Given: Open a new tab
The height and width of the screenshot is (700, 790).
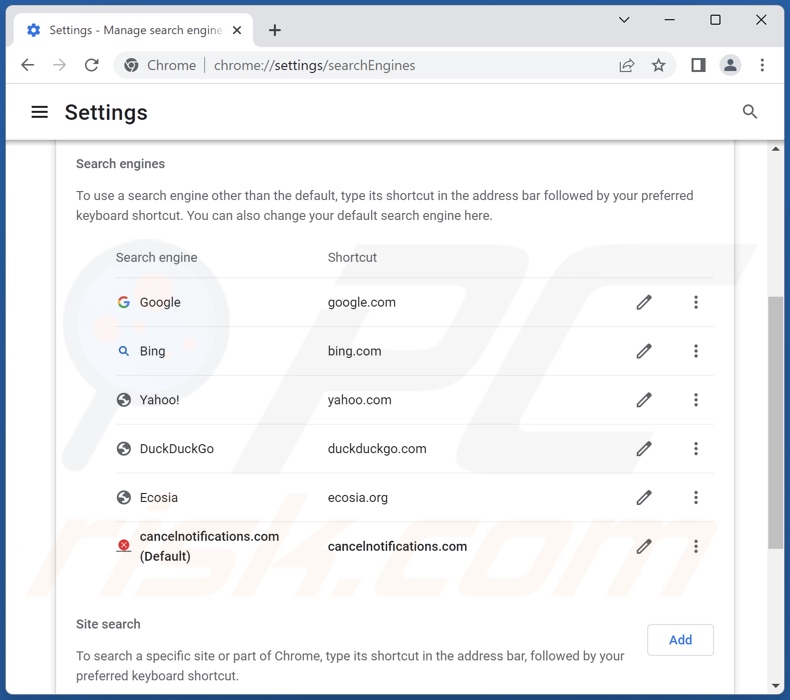Looking at the screenshot, I should 275,30.
